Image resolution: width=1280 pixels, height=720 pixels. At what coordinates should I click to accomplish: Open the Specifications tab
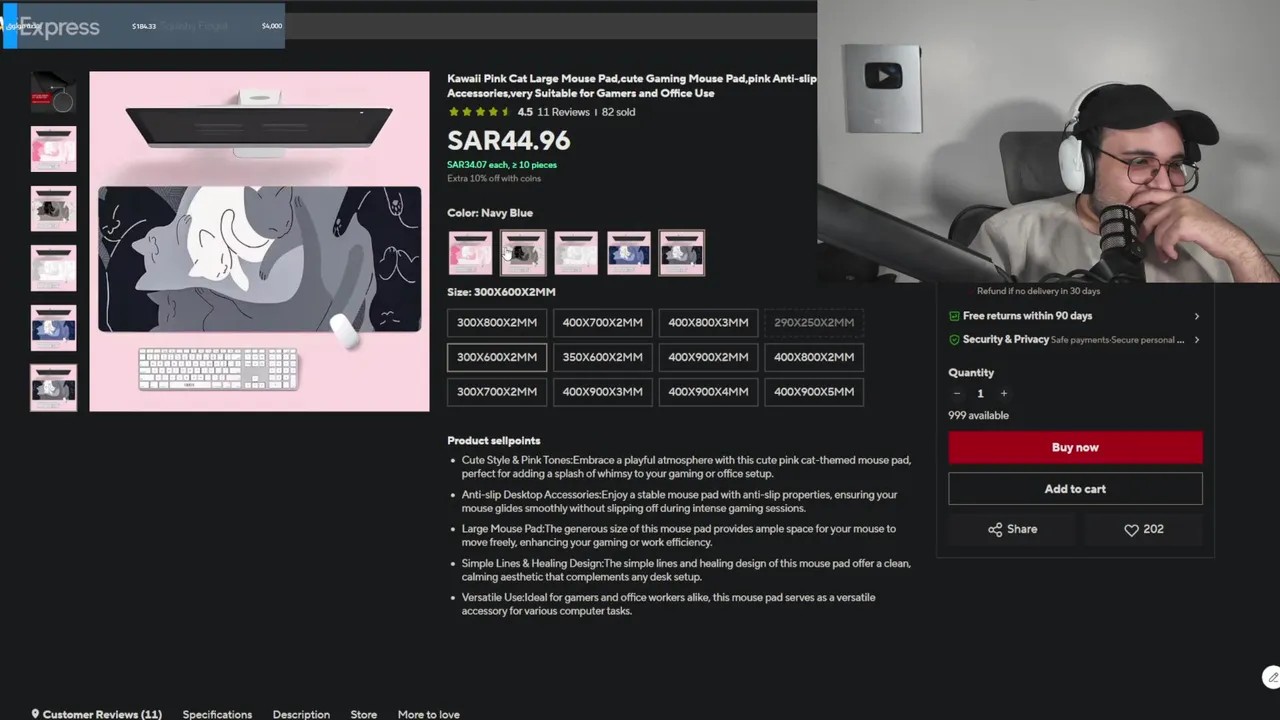217,714
